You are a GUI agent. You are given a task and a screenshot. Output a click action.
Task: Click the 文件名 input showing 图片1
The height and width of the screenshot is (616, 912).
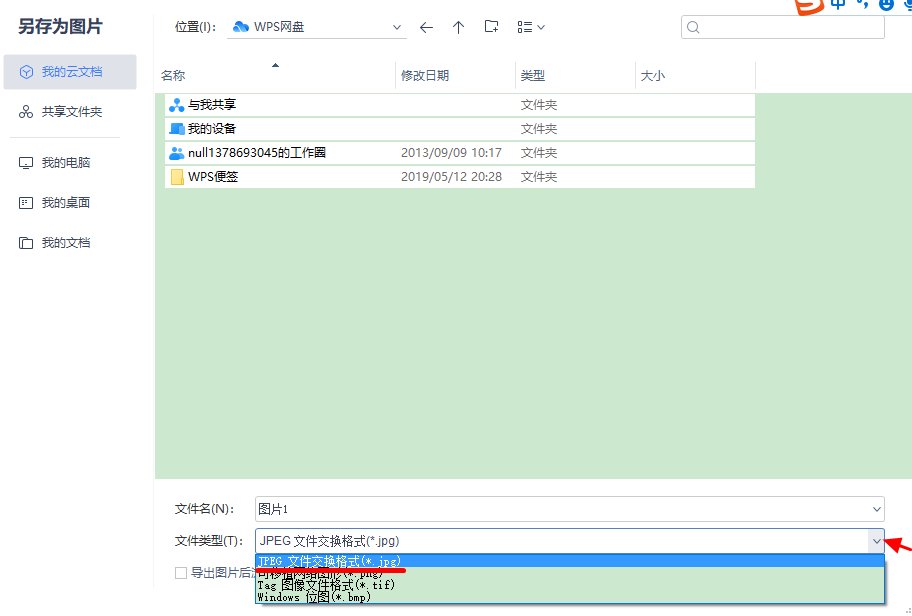[400, 509]
